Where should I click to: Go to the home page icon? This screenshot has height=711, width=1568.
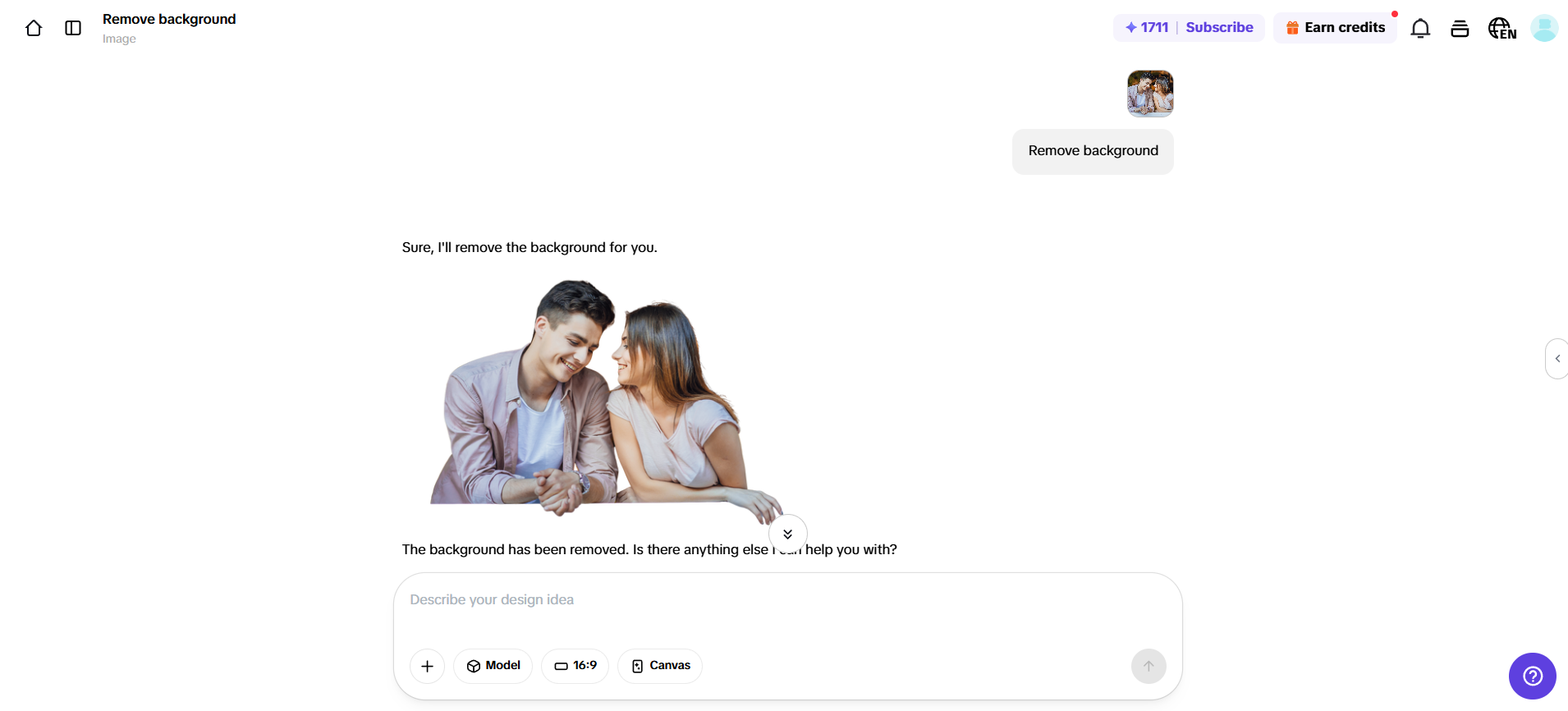click(34, 28)
